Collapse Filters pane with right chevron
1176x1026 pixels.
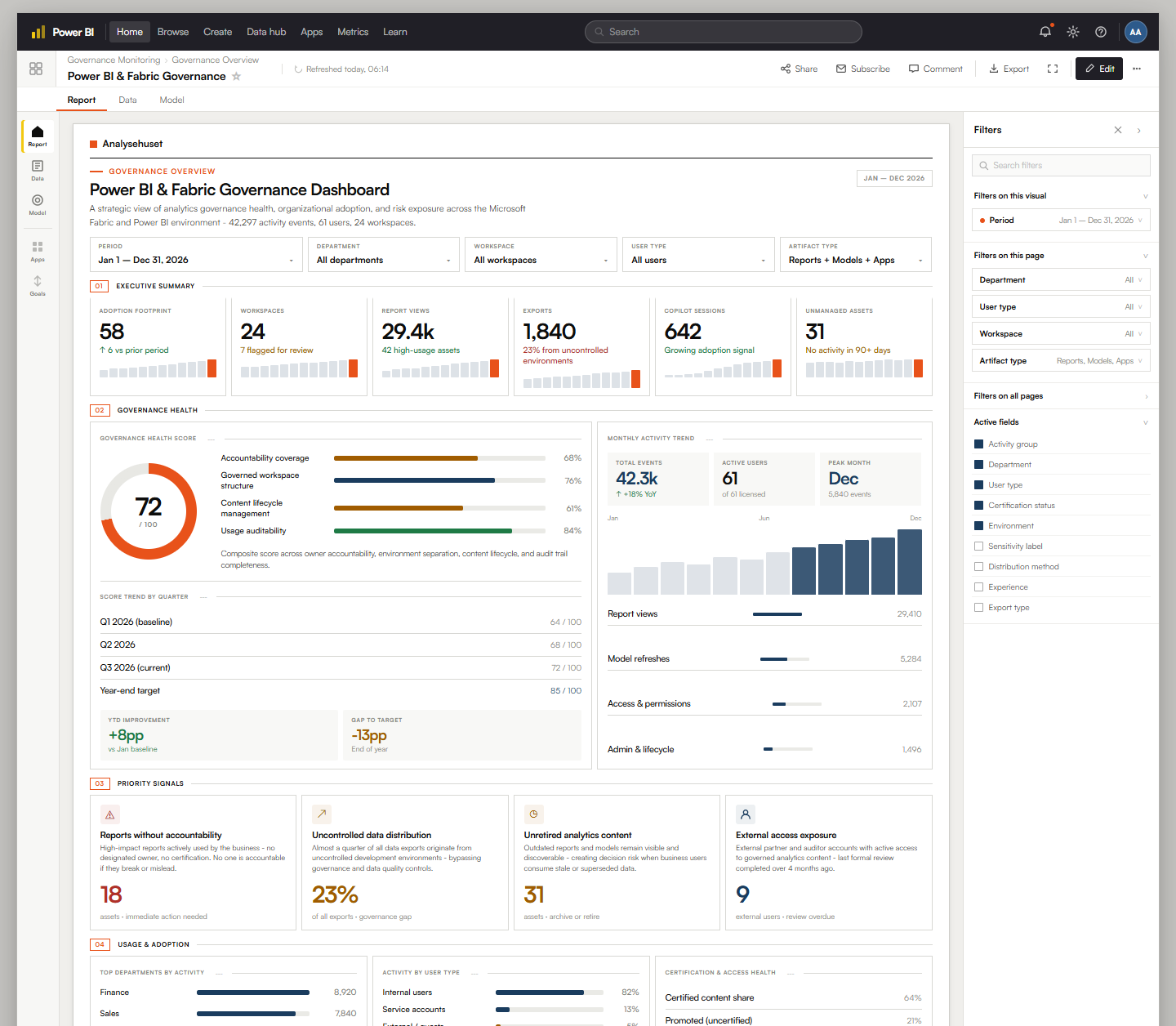(1139, 130)
